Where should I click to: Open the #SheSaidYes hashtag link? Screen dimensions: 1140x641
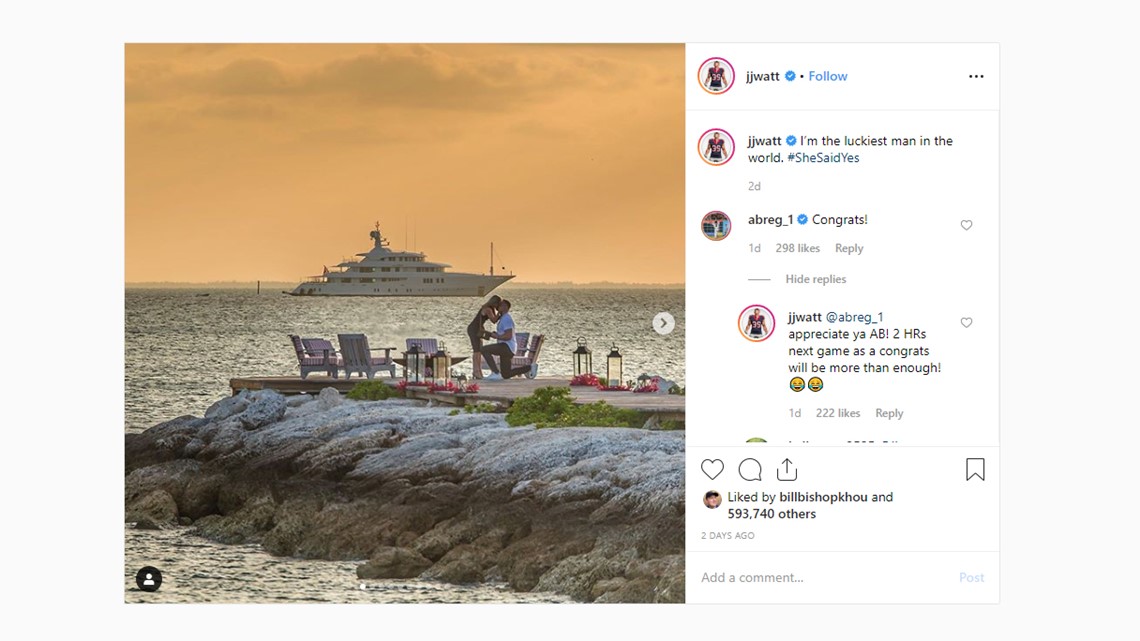coord(823,158)
